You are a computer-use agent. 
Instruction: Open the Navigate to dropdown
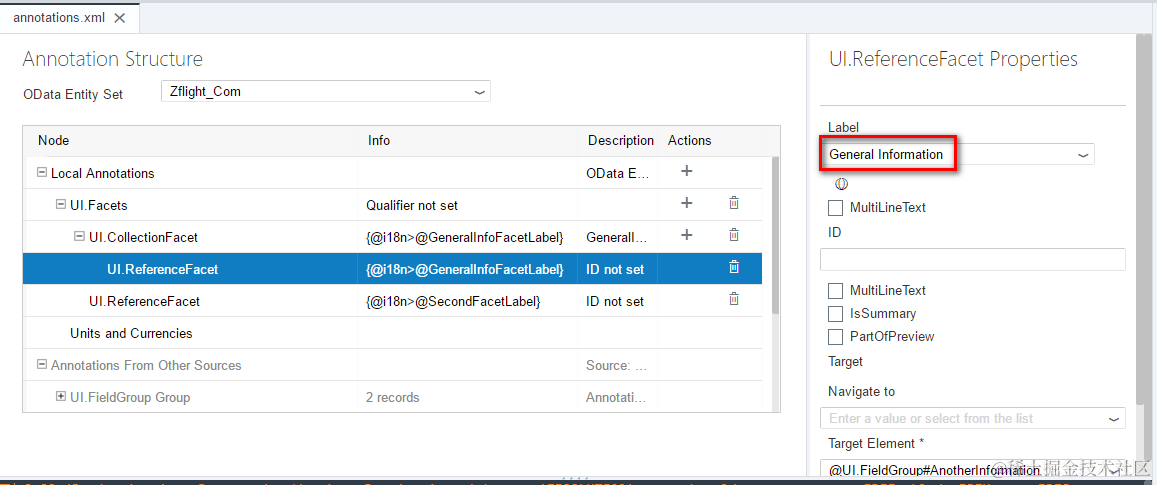pyautogui.click(x=1114, y=419)
